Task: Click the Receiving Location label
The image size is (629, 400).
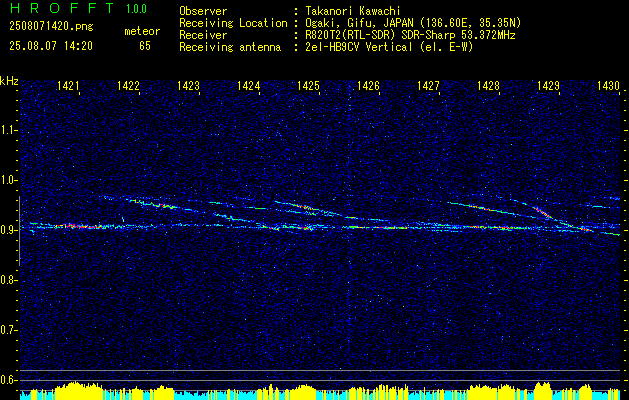Action: pos(233,23)
